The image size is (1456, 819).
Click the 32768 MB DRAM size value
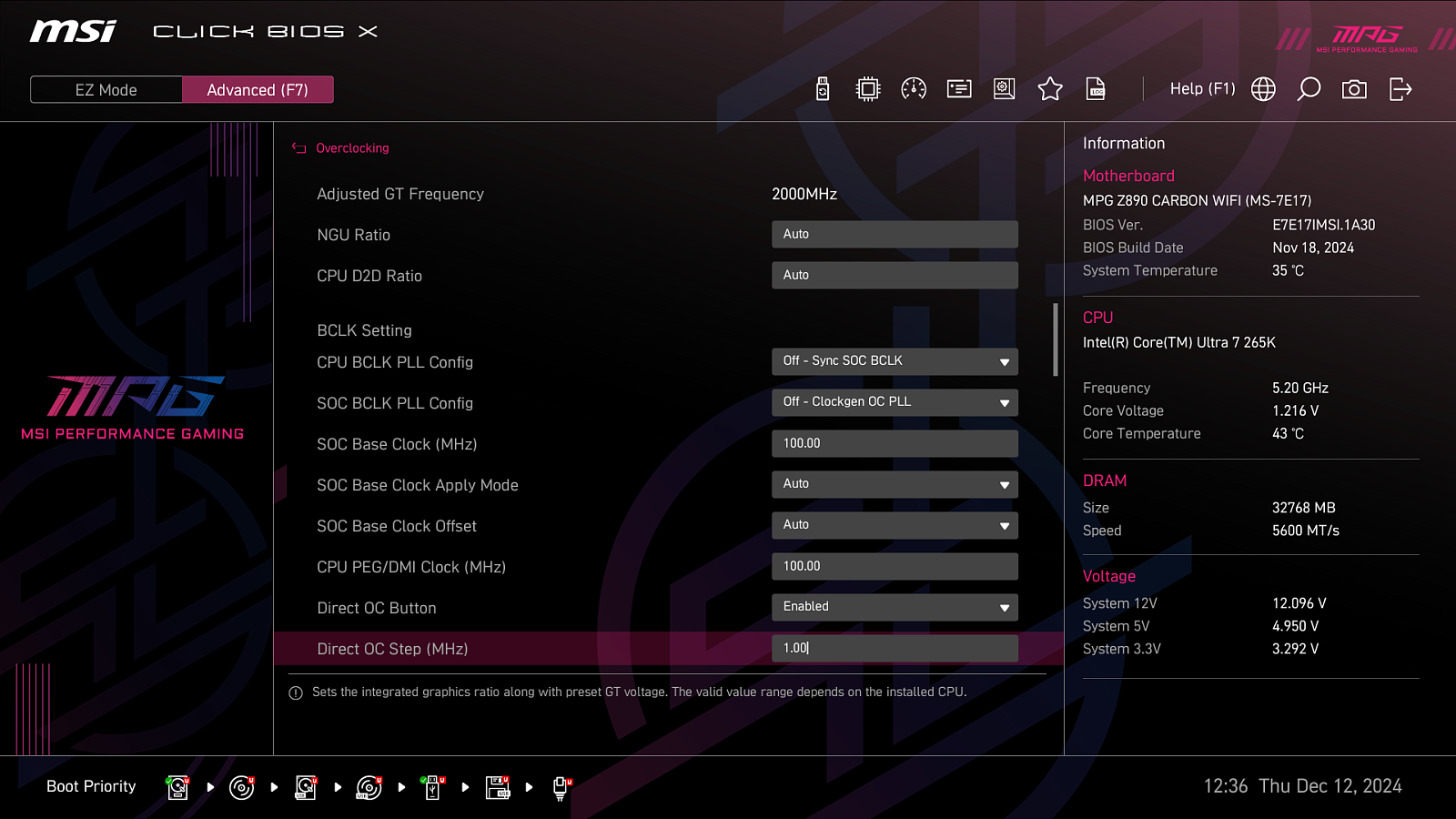pos(1303,508)
